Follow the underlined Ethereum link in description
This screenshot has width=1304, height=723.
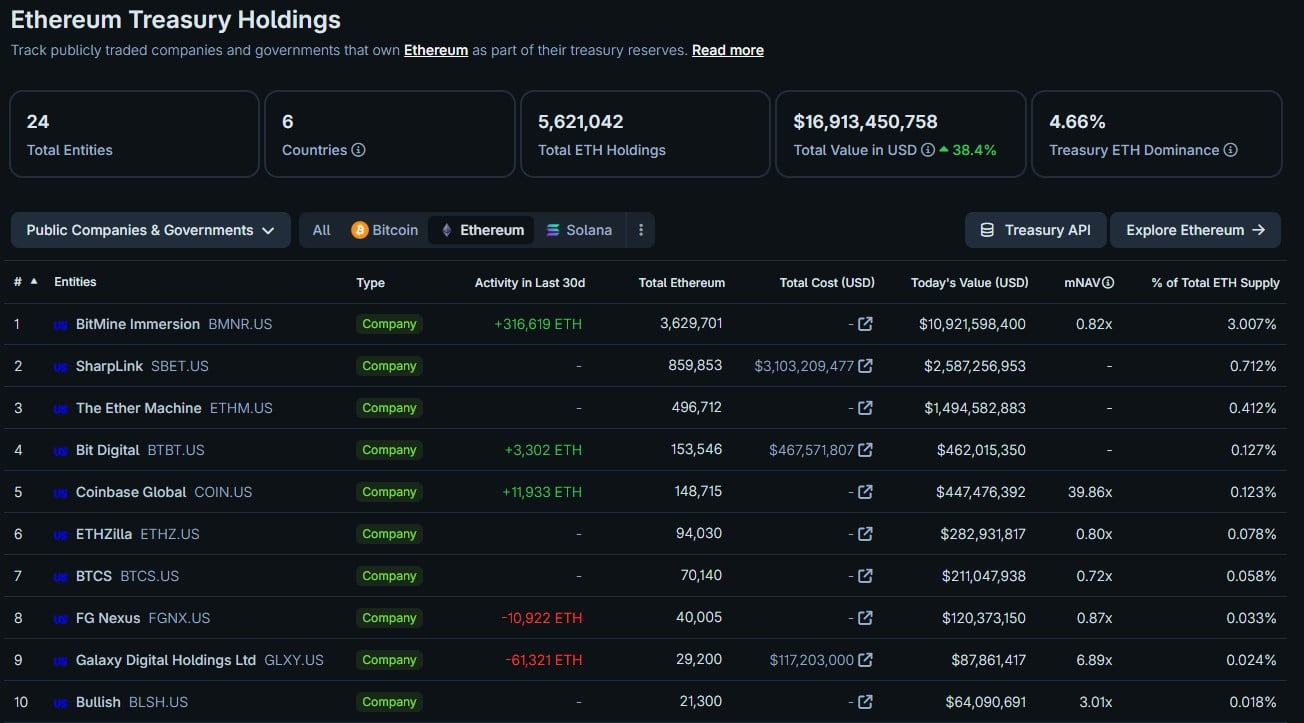coord(436,50)
